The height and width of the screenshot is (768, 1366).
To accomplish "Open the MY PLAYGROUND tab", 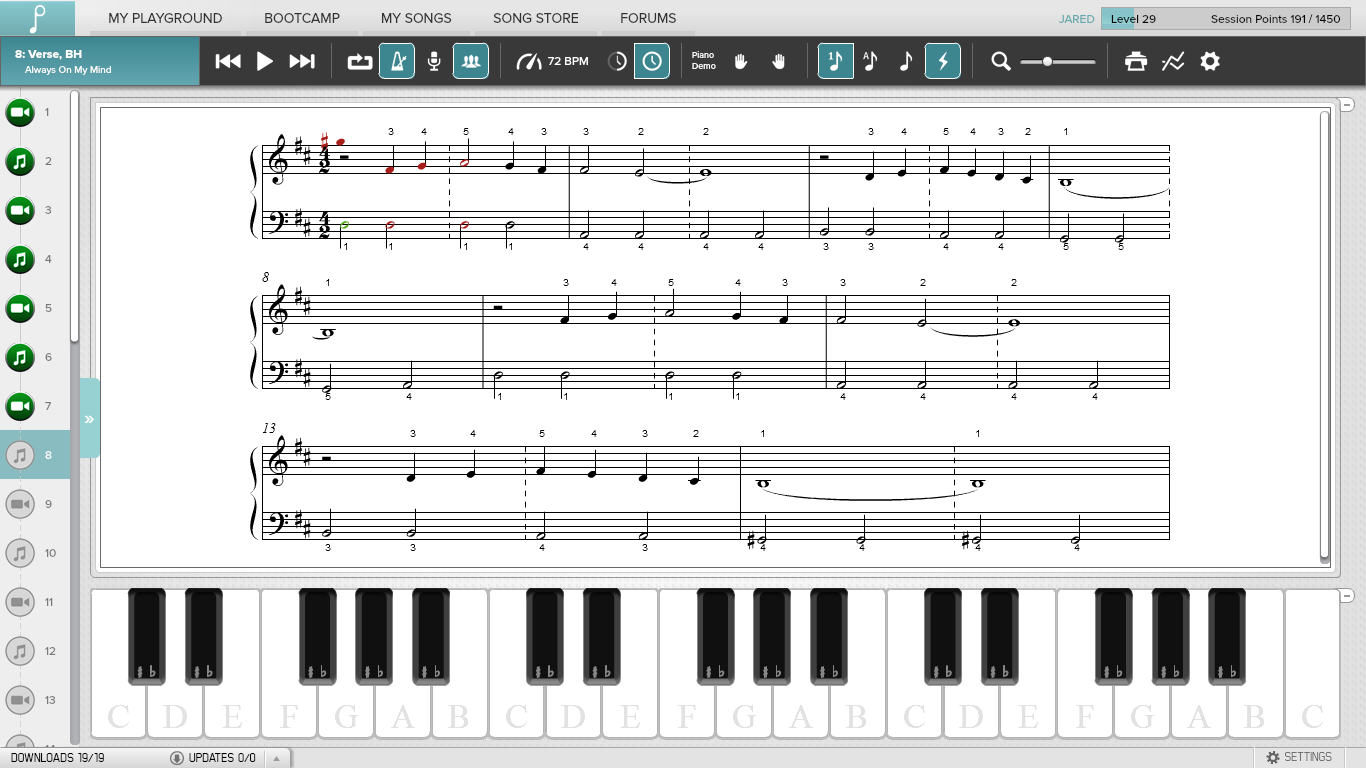I will coord(165,18).
